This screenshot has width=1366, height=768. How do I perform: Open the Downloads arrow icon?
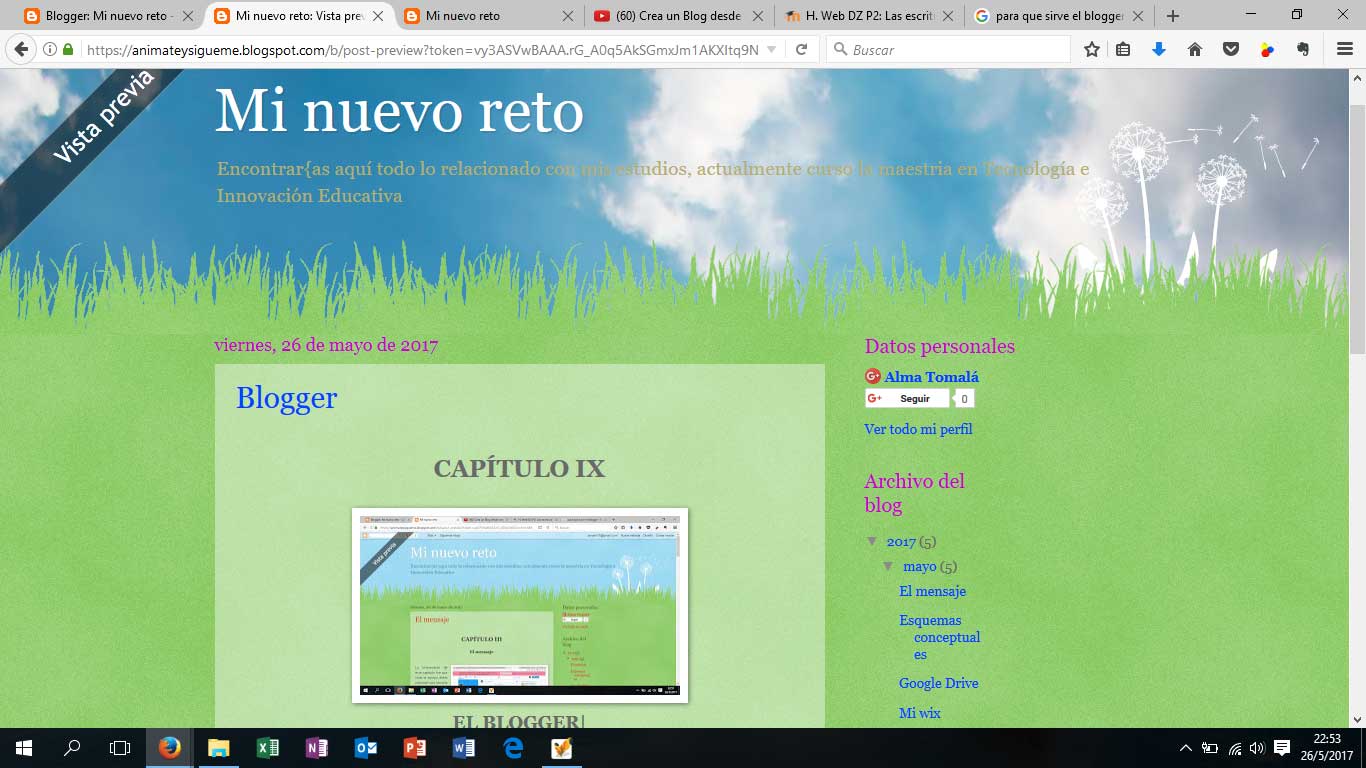point(1158,47)
